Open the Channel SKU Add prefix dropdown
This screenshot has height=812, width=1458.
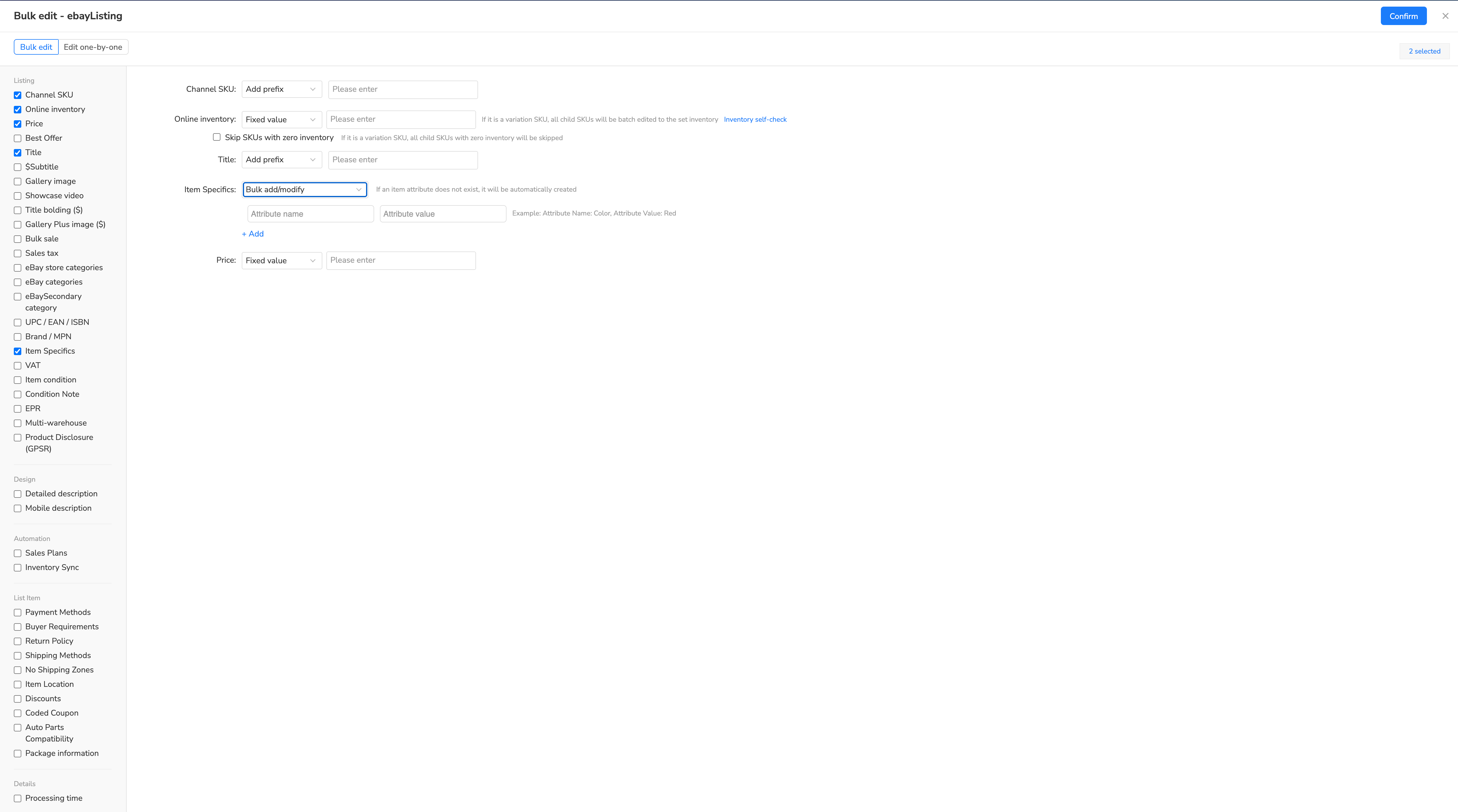point(281,89)
